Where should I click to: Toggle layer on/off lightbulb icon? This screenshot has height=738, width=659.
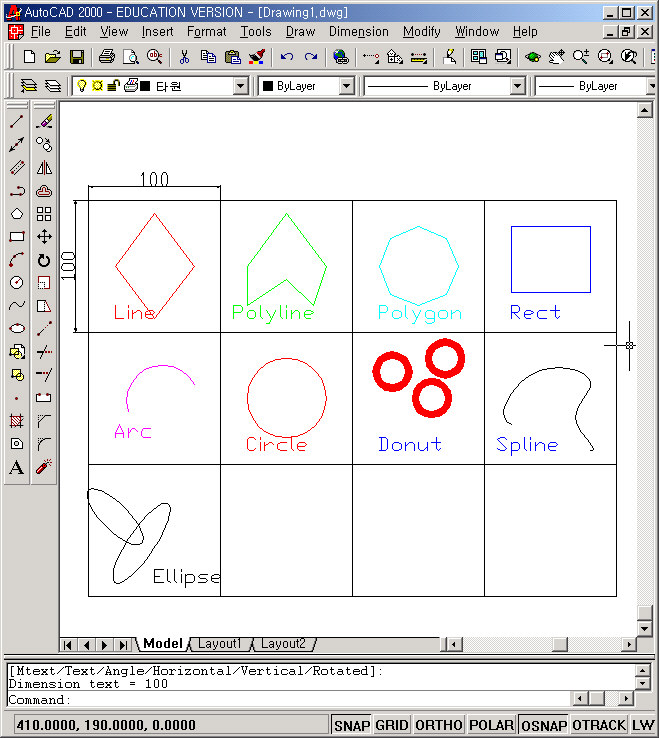[x=82, y=86]
